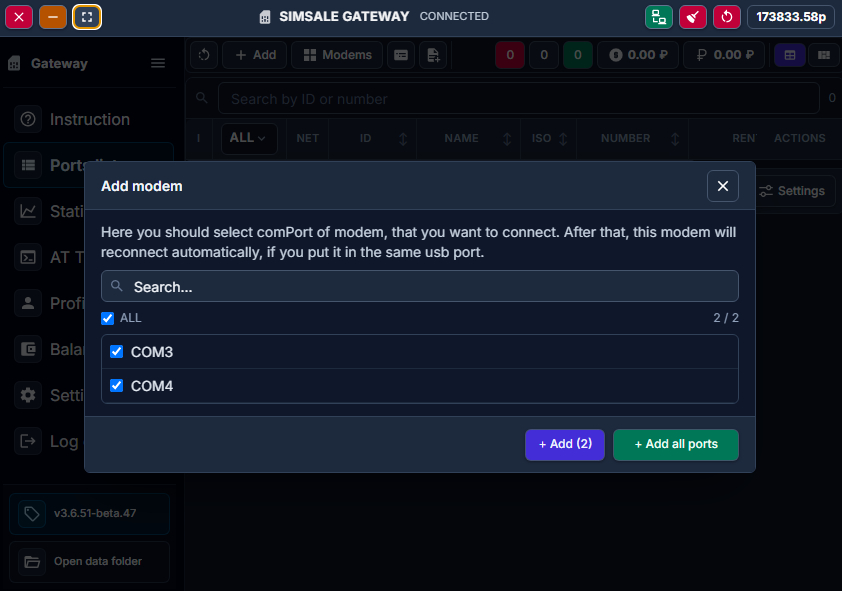Uncheck the ALL checkbox
This screenshot has width=842, height=591.
pos(107,318)
